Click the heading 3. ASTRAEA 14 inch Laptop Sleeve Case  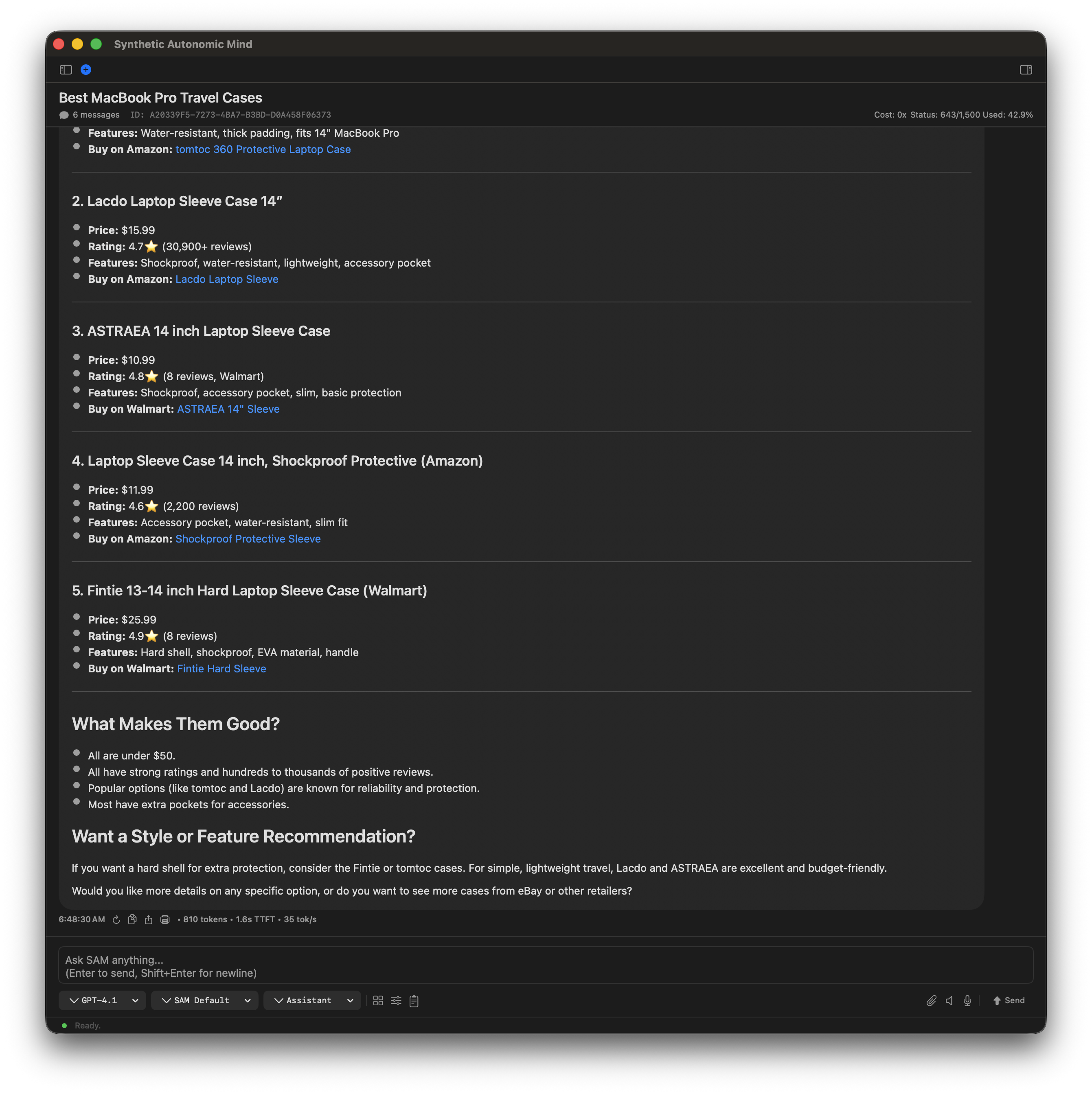click(201, 331)
